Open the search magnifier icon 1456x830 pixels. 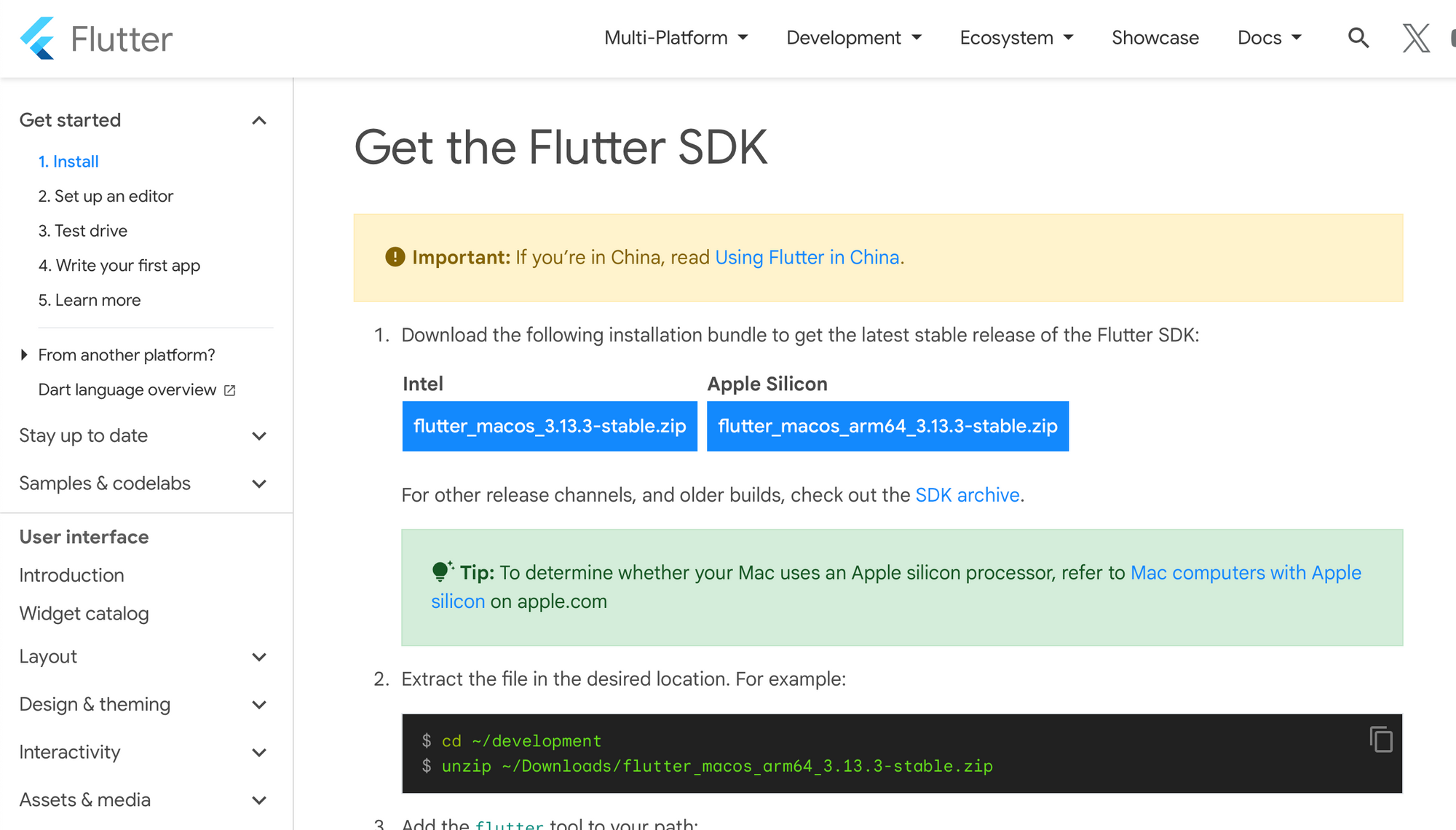click(x=1358, y=38)
